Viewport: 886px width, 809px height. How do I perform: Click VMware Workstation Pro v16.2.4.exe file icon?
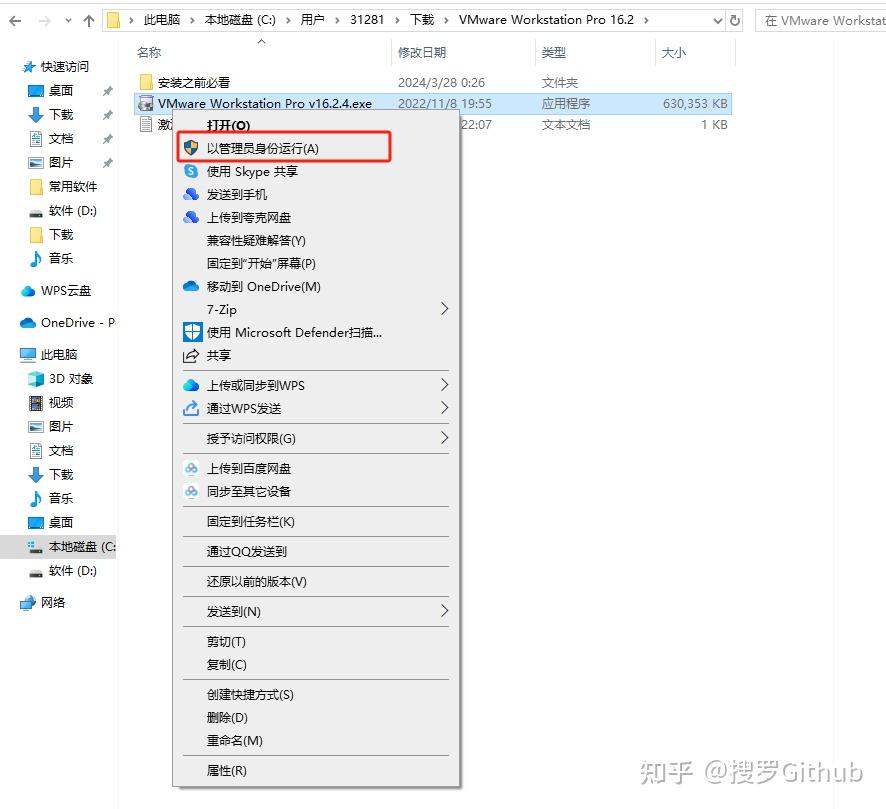[146, 103]
